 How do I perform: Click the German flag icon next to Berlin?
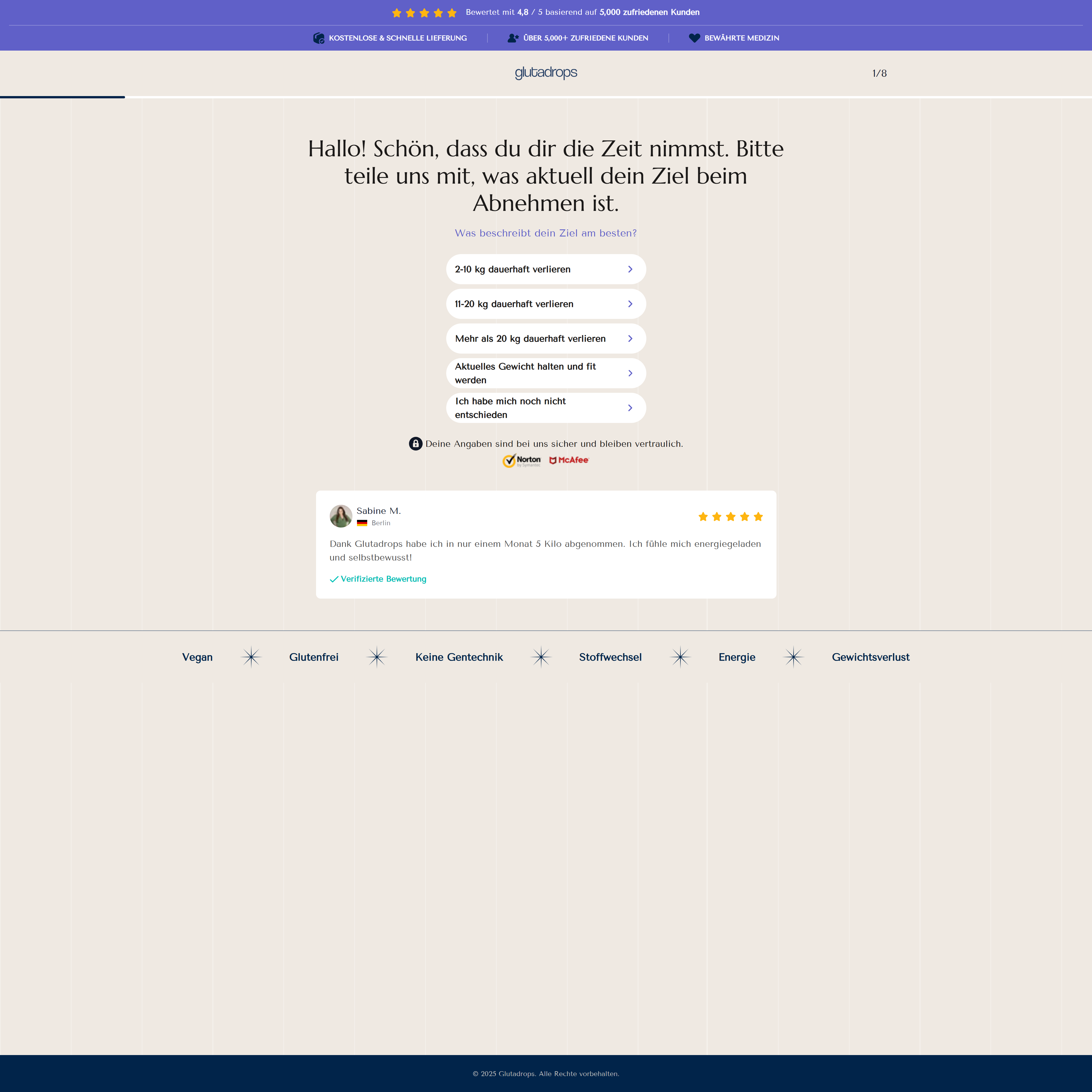pyautogui.click(x=362, y=523)
